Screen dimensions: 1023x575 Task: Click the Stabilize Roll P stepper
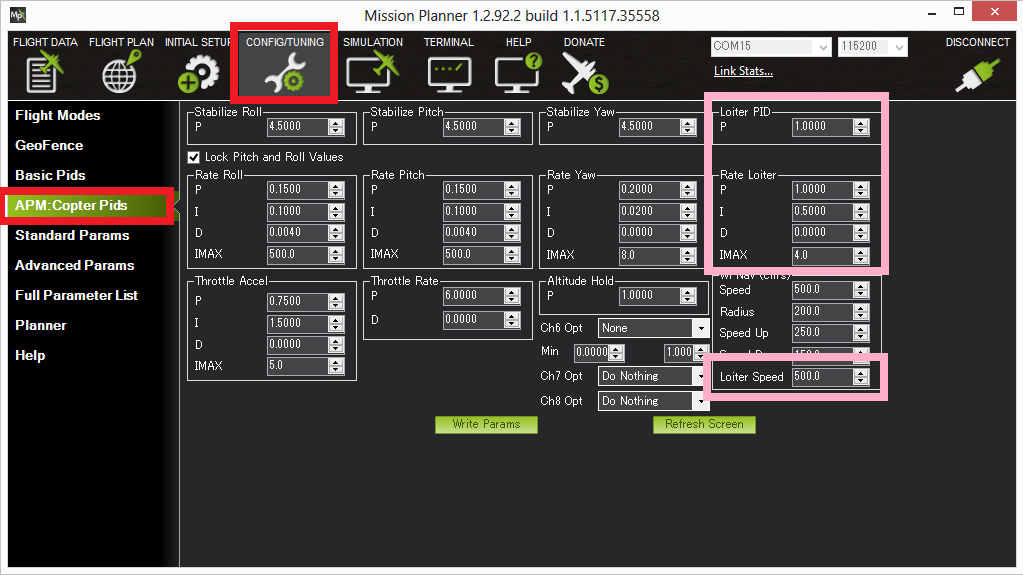pos(336,127)
